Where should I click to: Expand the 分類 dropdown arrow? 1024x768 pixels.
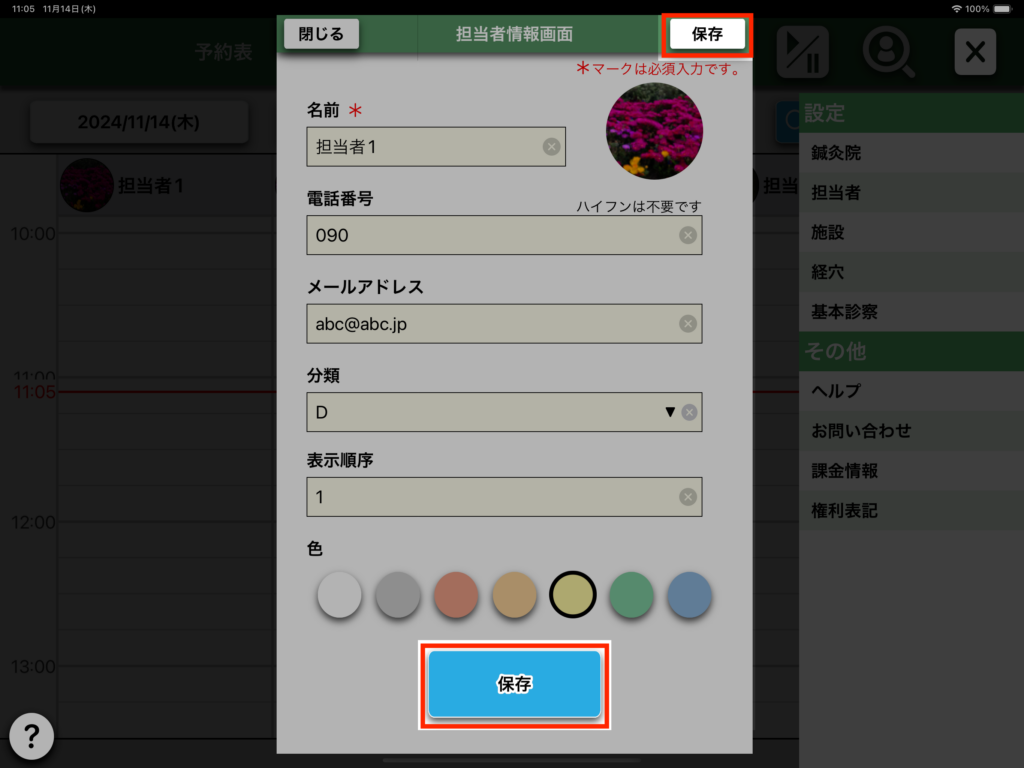click(669, 412)
